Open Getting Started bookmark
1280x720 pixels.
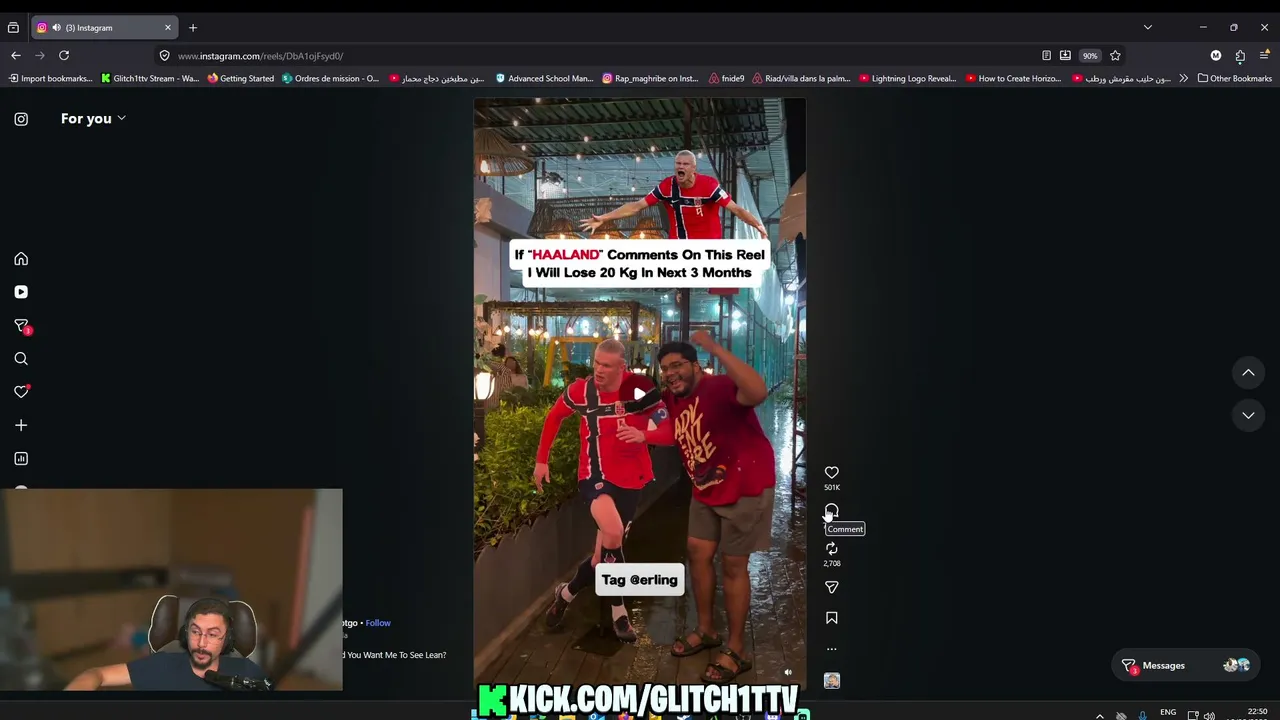pos(241,78)
